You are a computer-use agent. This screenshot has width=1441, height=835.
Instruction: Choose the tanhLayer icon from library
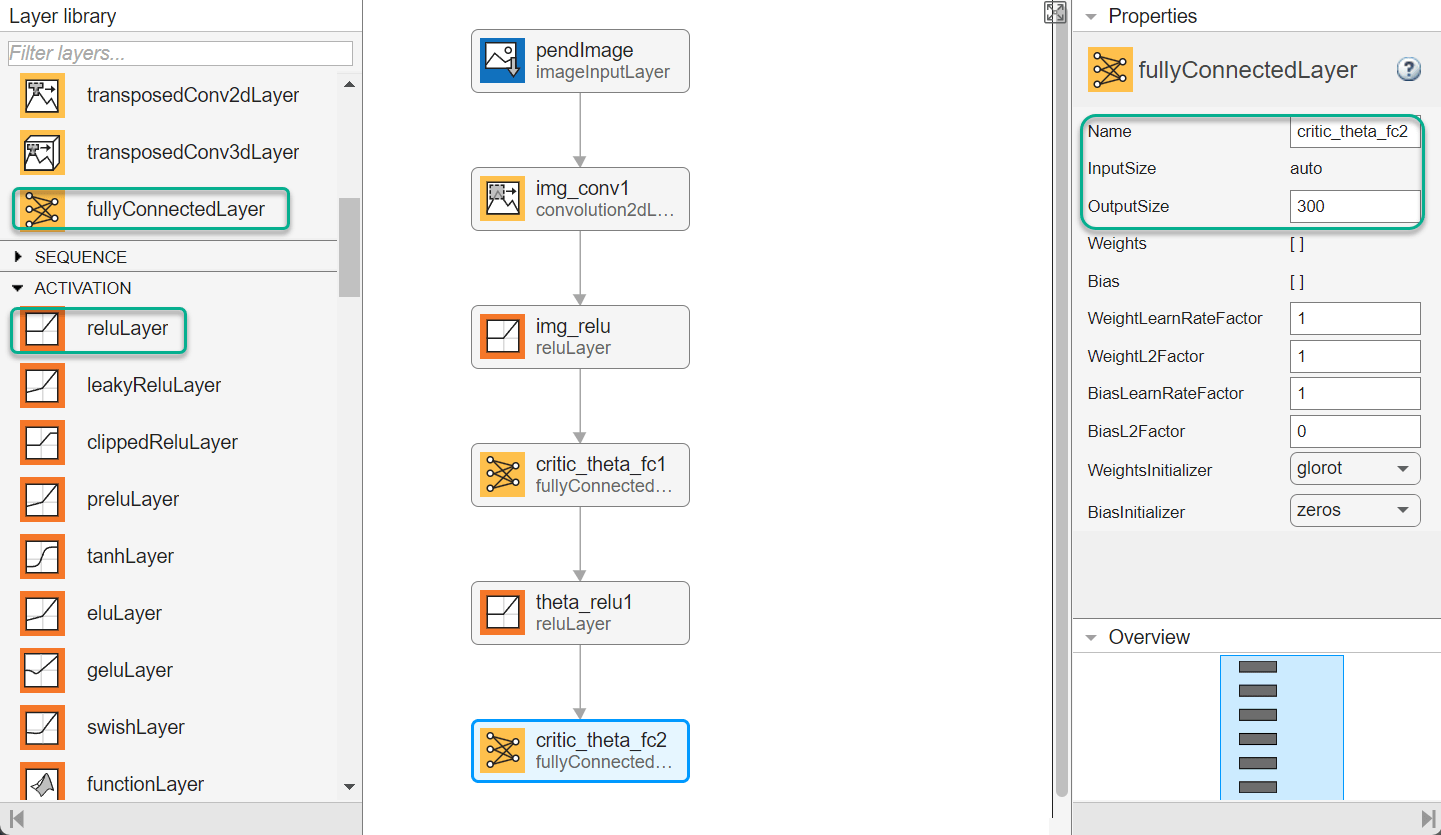coord(42,557)
